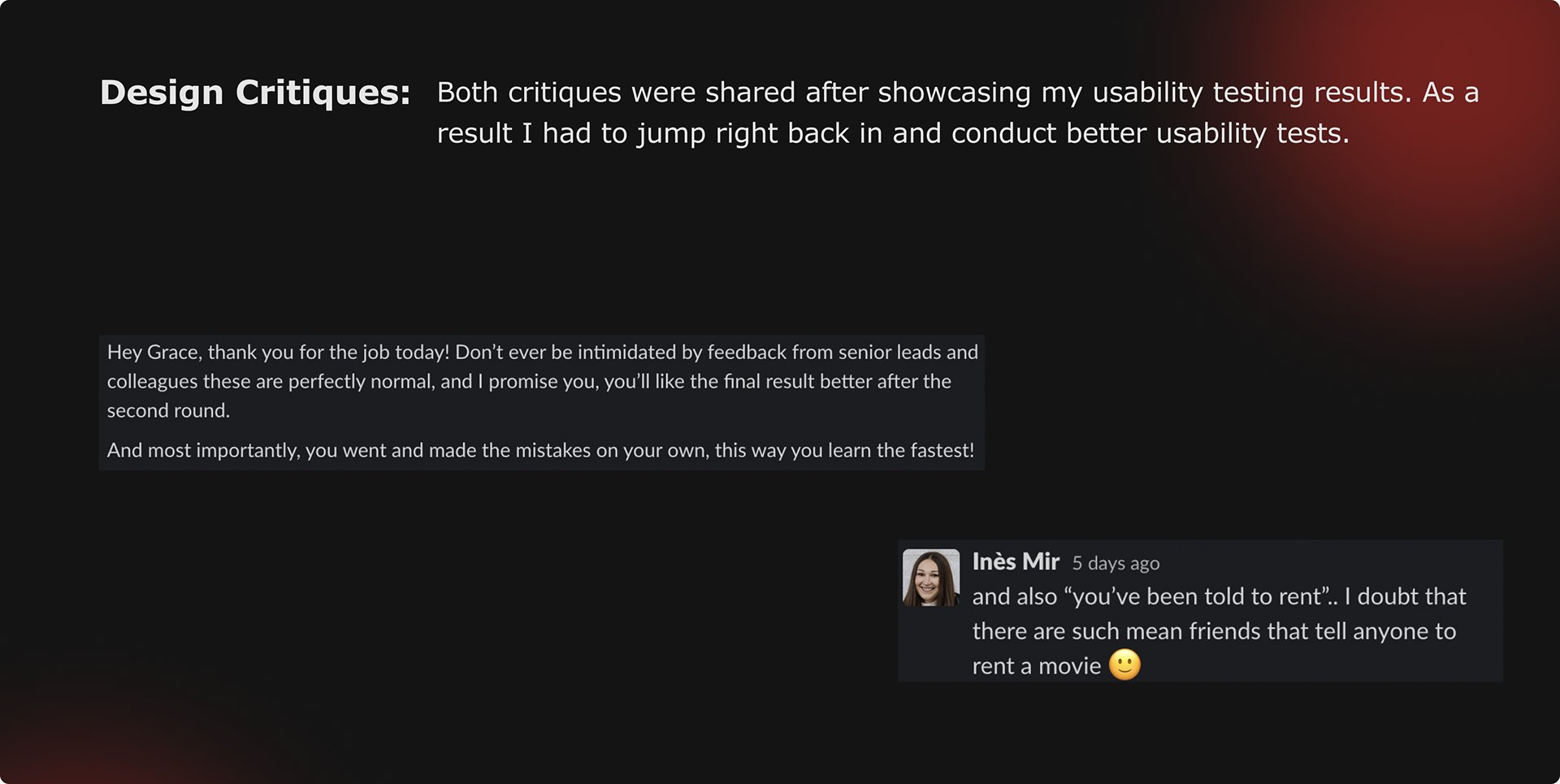This screenshot has width=1560, height=784.
Task: Click the line beginning "Hey Grace, thank you"
Action: 543,352
